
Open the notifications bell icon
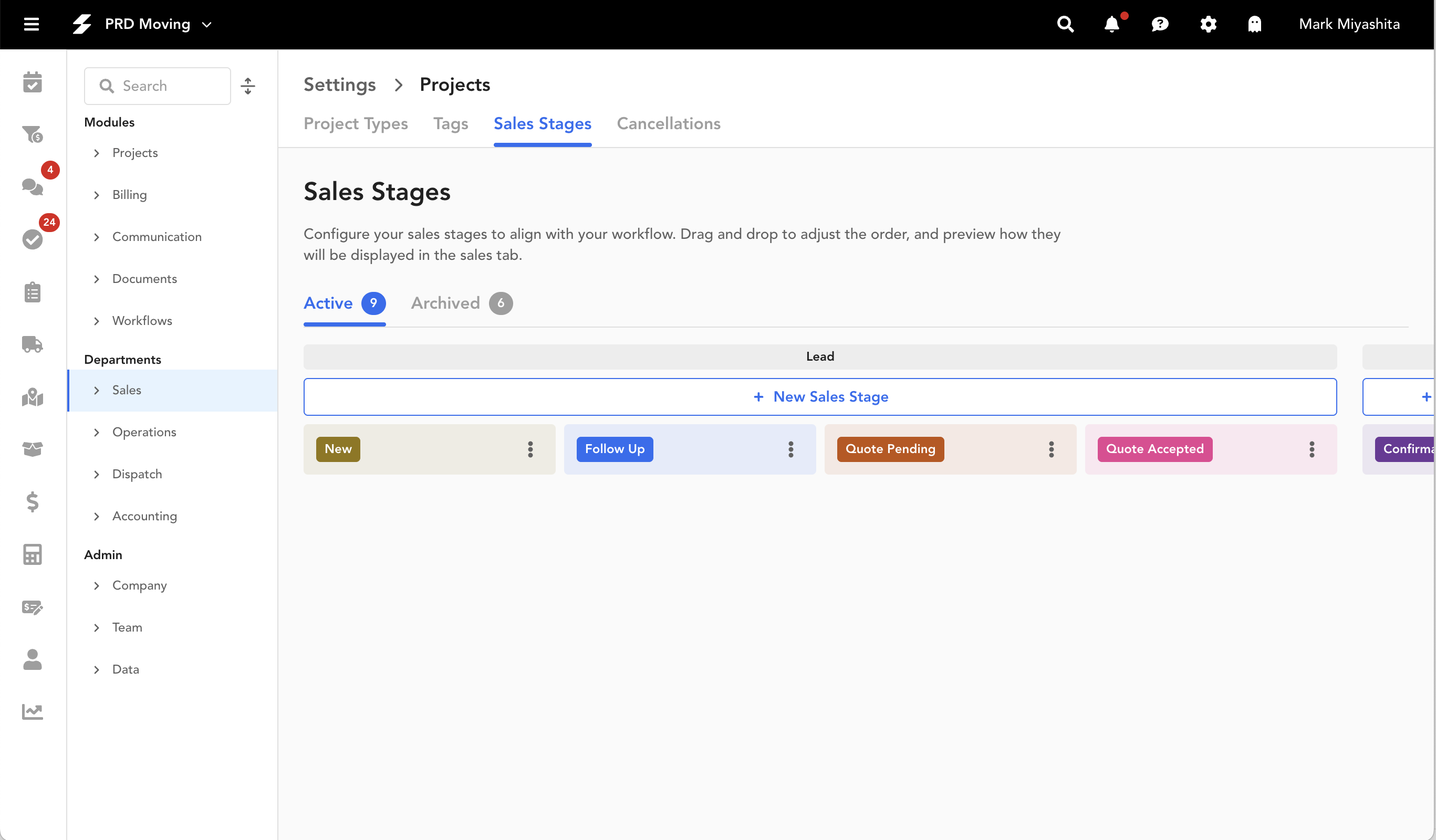click(1112, 25)
